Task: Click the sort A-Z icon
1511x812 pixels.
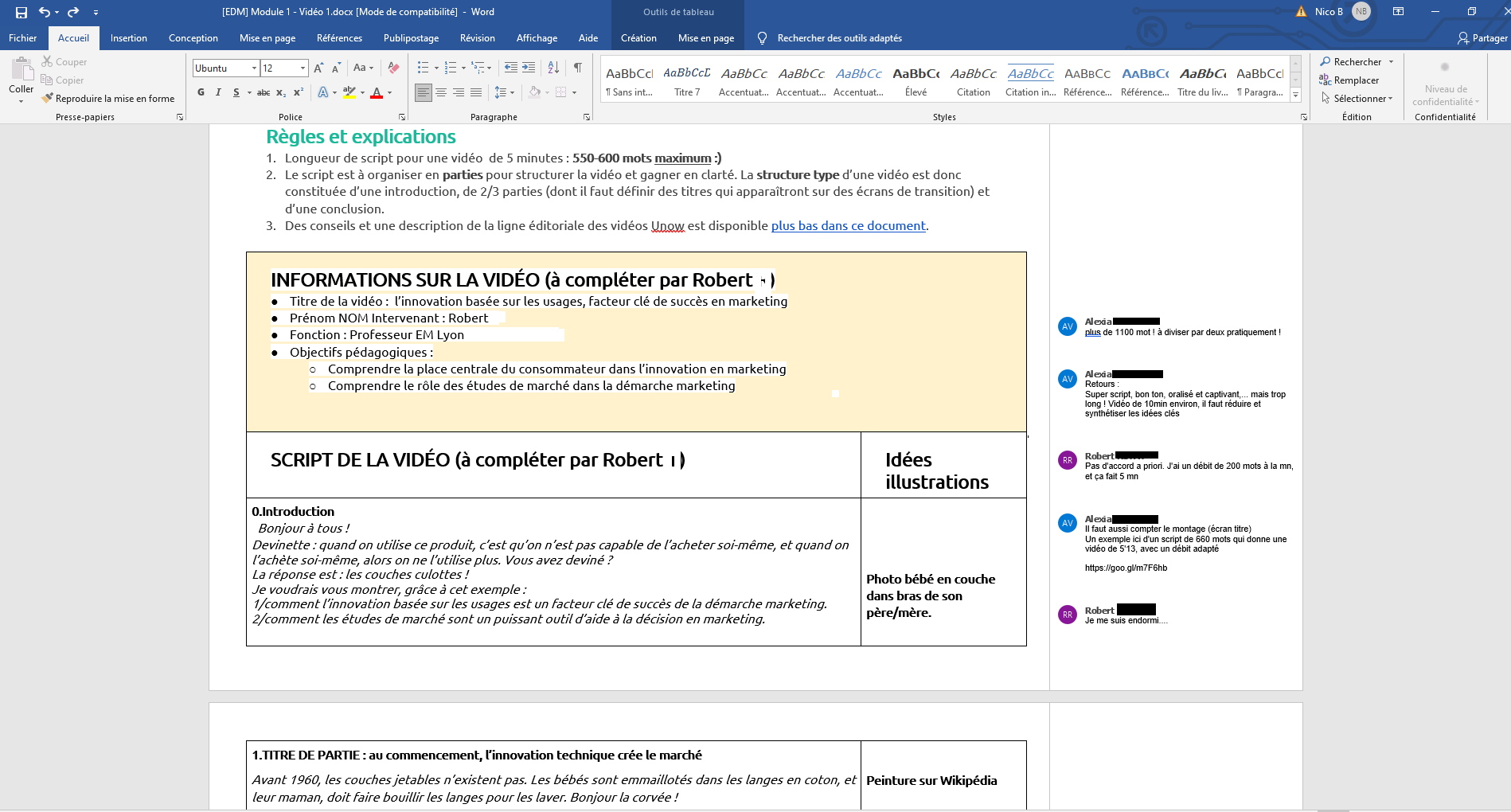Action: coord(553,68)
